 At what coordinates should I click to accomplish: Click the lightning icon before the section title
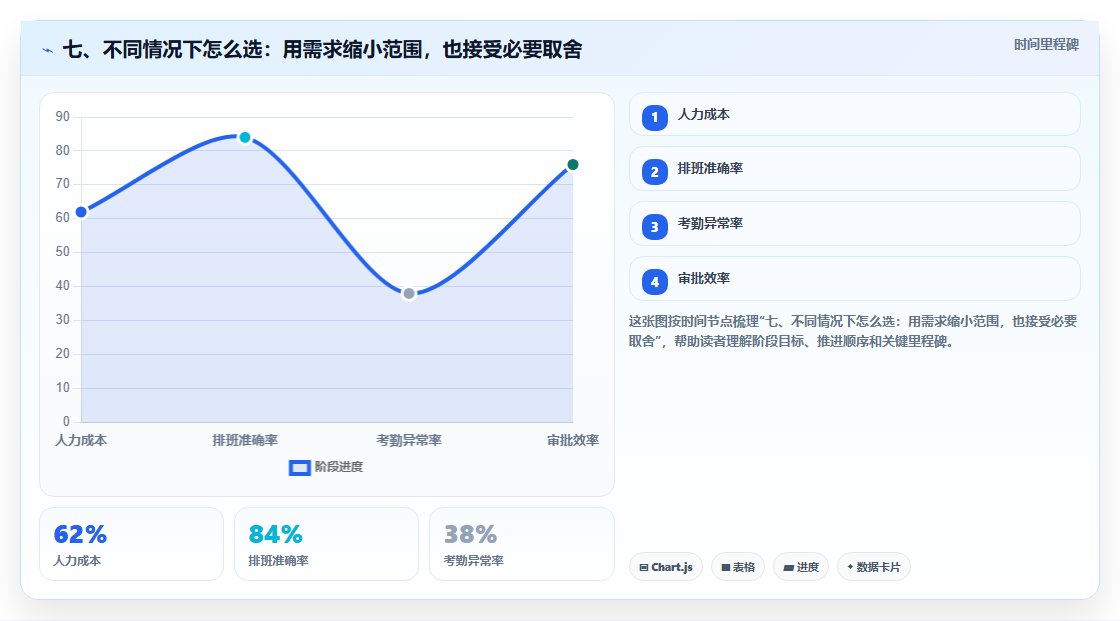(48, 50)
